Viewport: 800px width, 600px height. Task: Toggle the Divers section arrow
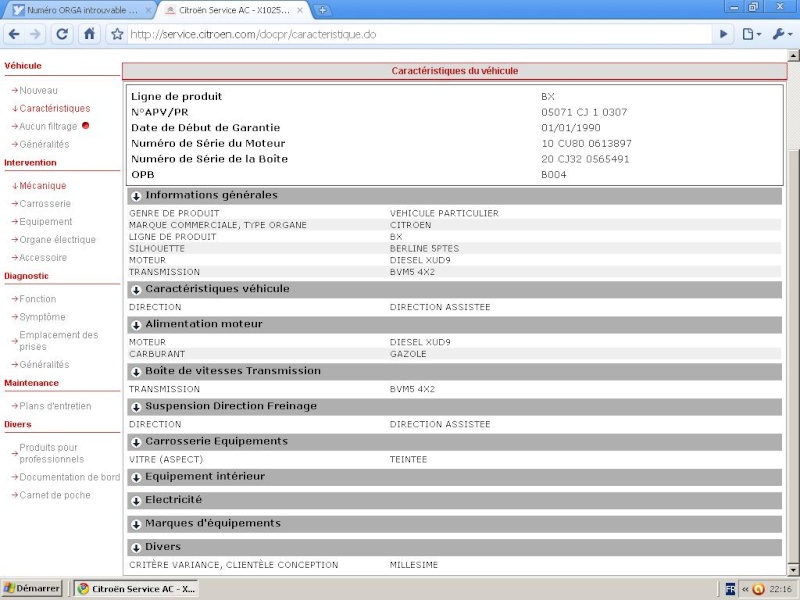[x=136, y=548]
